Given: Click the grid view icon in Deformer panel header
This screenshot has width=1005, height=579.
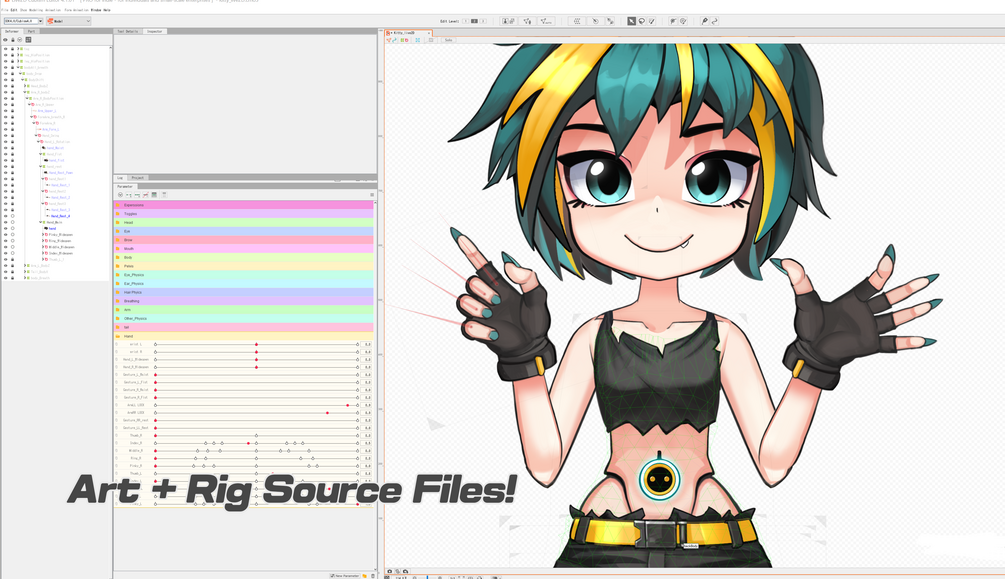Looking at the screenshot, I should (x=28, y=40).
